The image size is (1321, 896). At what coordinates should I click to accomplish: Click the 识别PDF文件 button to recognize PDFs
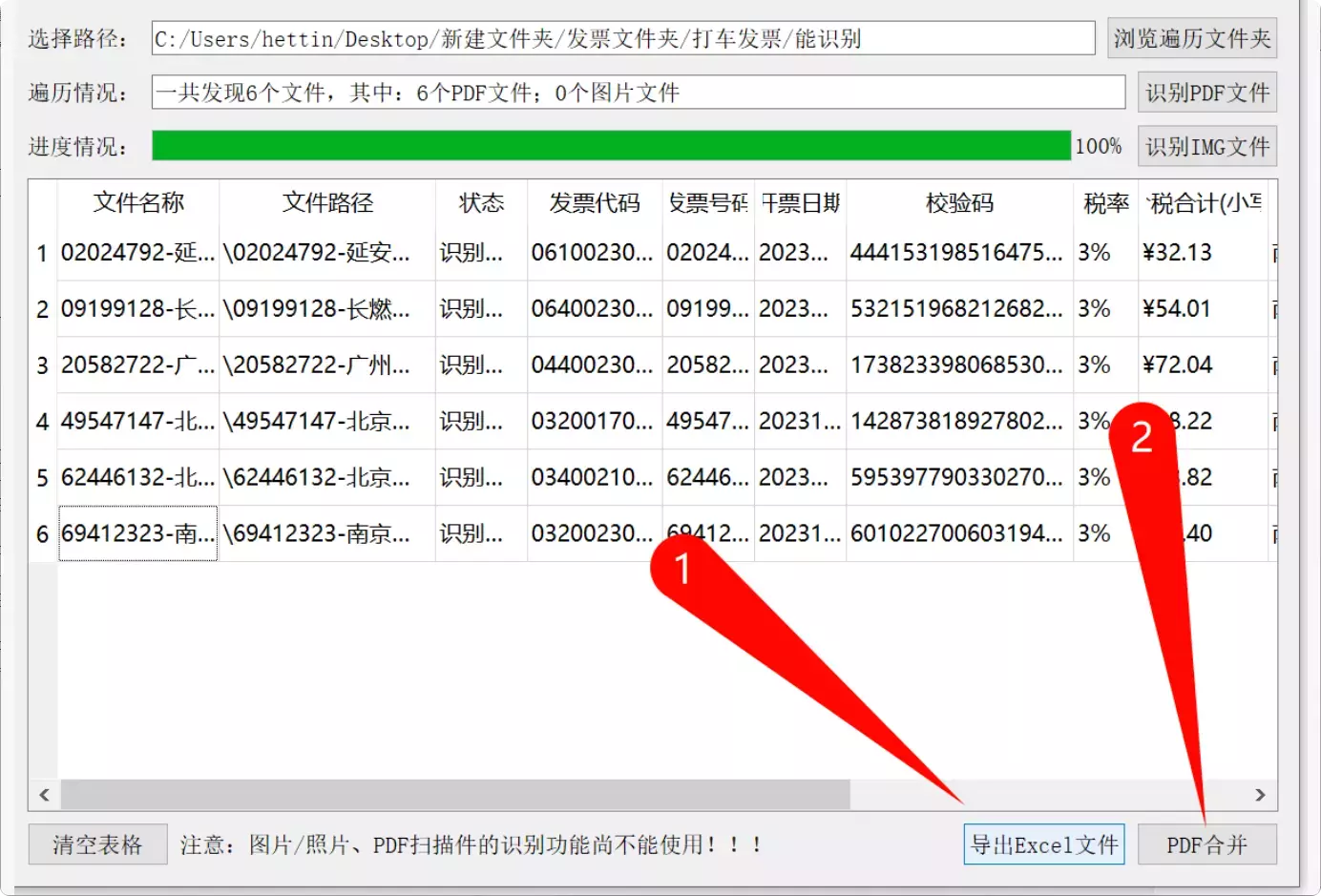[1206, 92]
